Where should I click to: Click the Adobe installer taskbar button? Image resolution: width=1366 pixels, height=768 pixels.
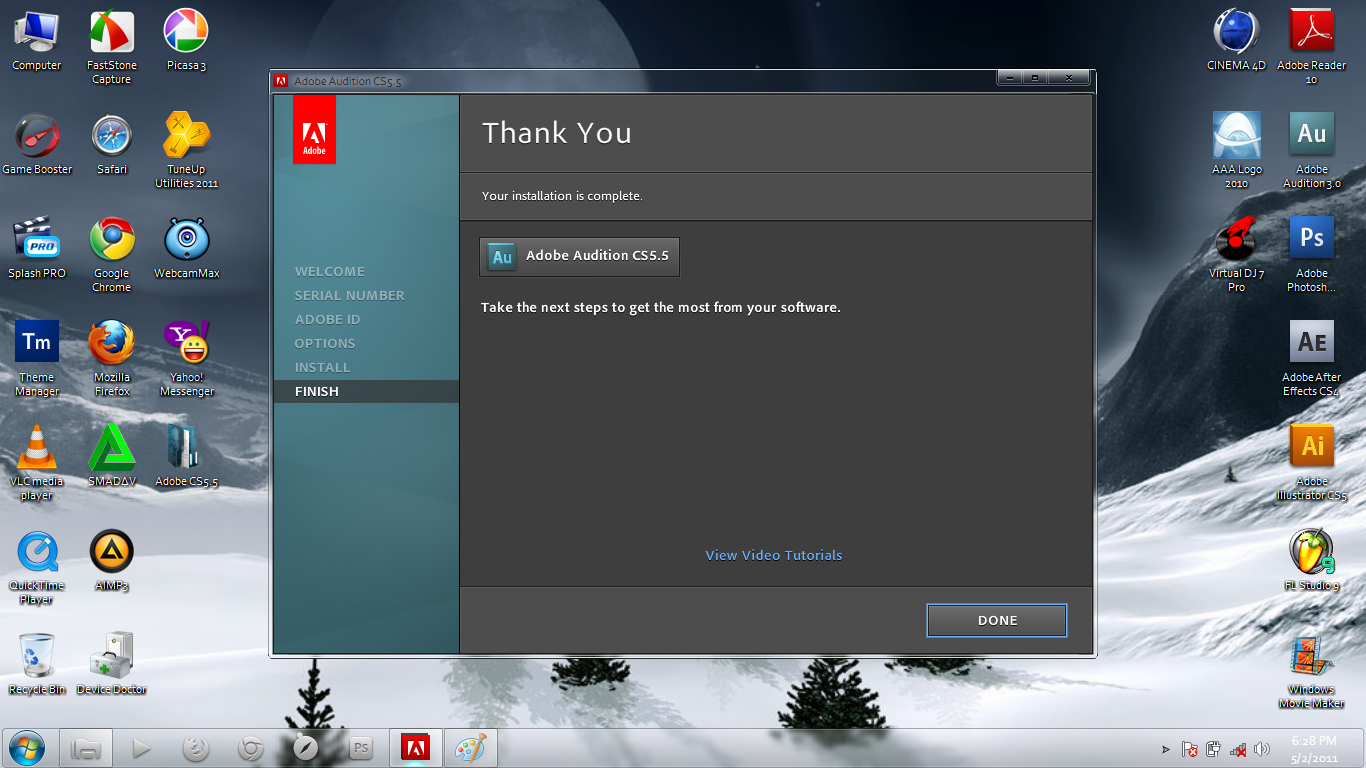(x=415, y=748)
